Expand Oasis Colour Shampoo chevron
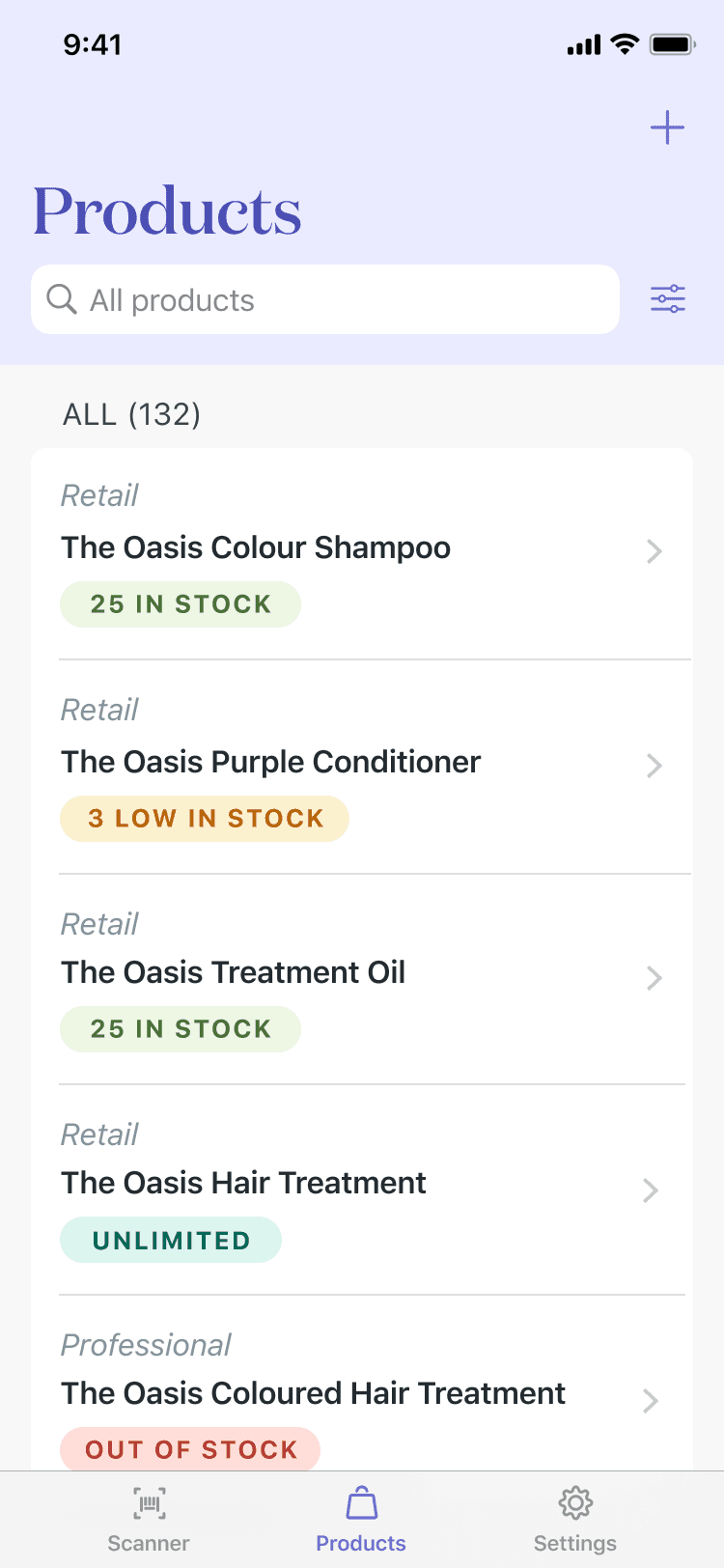The height and width of the screenshot is (1568, 724). point(654,551)
